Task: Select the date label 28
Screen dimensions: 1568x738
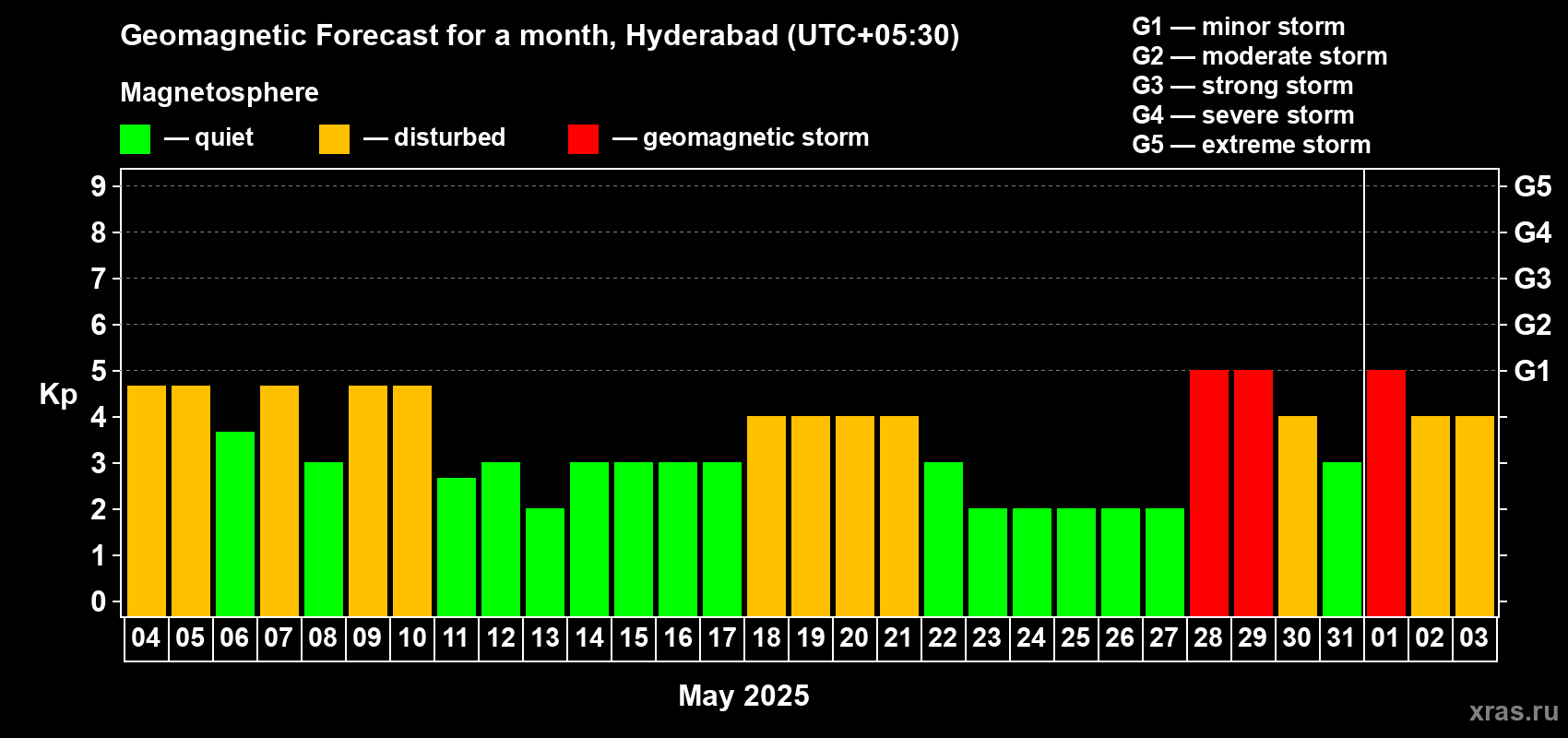Action: 1208,637
